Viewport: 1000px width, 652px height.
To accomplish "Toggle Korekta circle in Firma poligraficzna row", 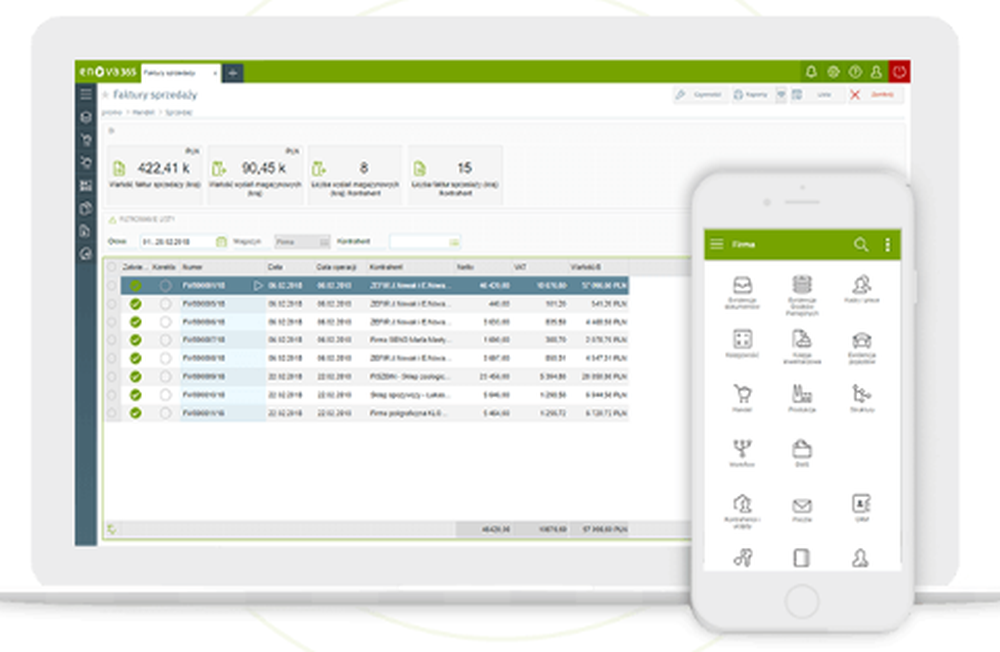I will (165, 413).
